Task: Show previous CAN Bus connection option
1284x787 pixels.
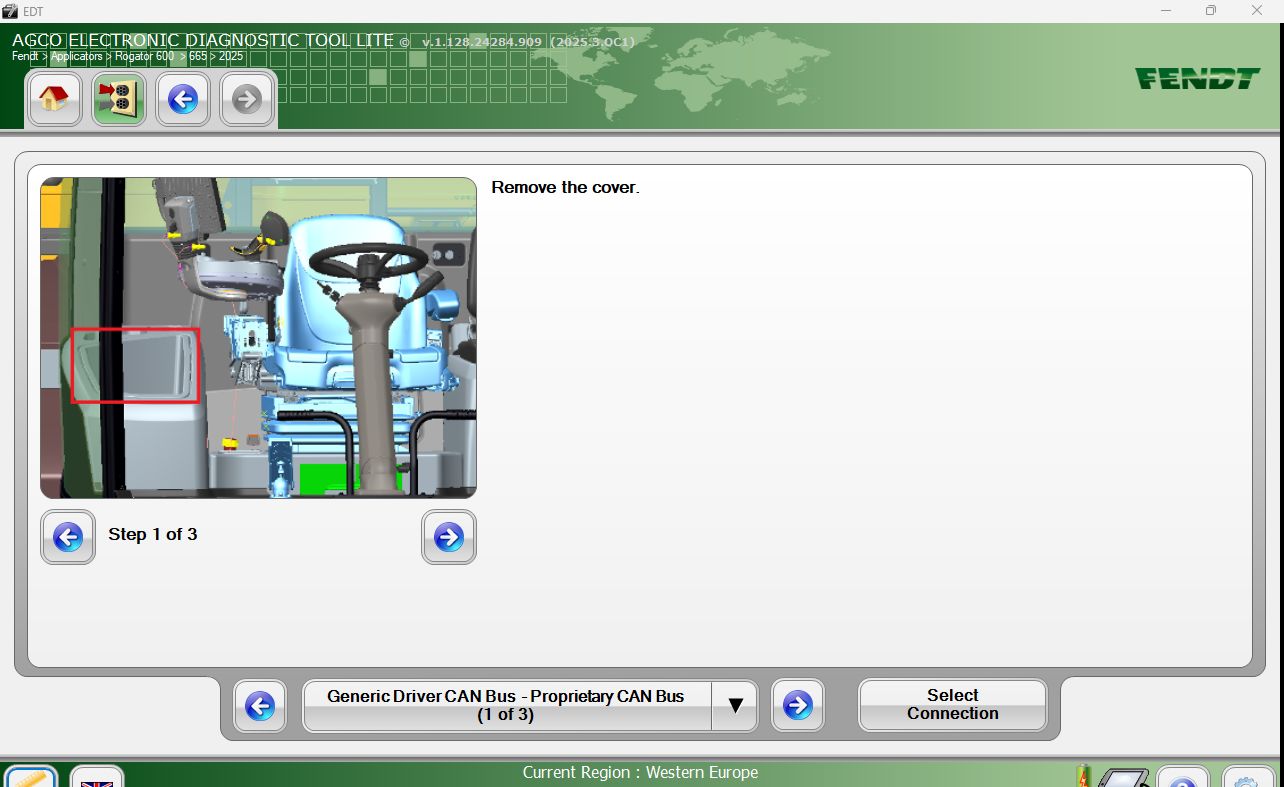Action: (x=260, y=706)
